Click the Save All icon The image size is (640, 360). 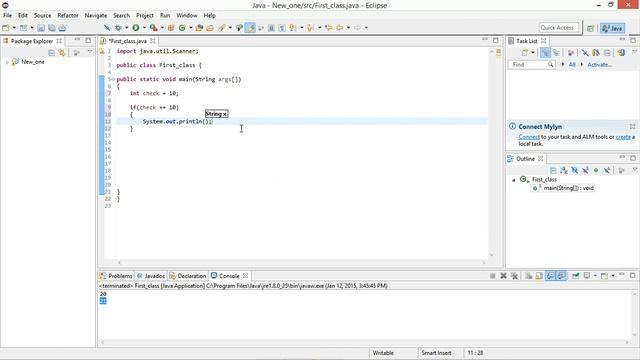(x=52, y=28)
